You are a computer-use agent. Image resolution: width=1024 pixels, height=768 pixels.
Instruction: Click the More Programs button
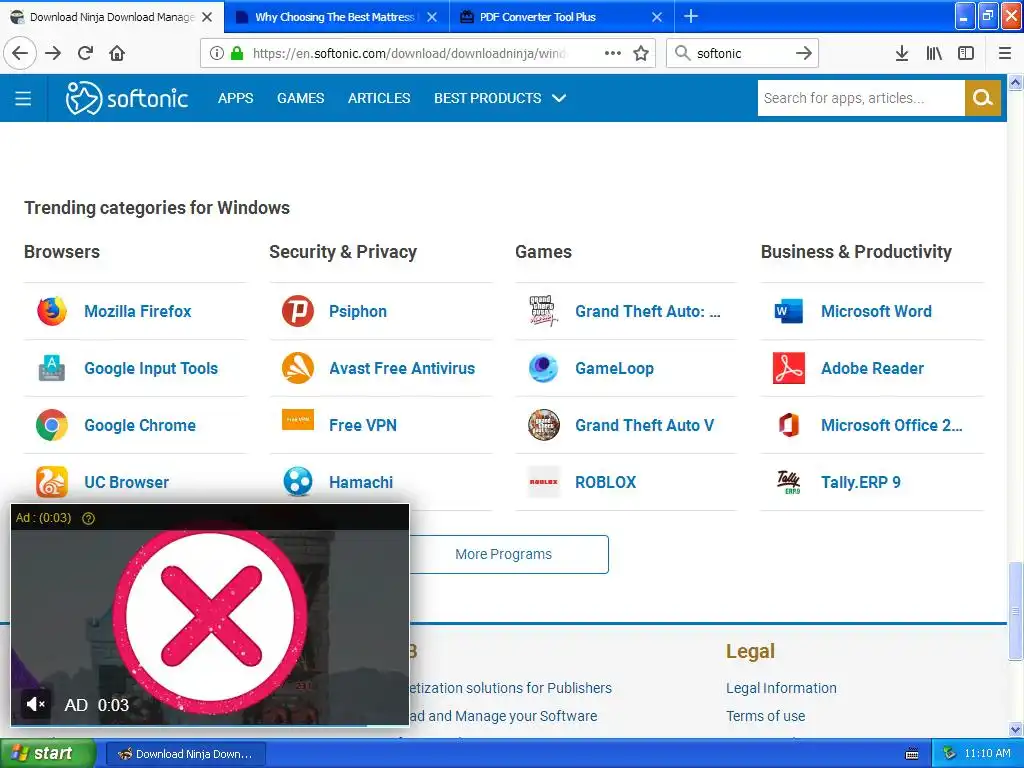pyautogui.click(x=504, y=554)
